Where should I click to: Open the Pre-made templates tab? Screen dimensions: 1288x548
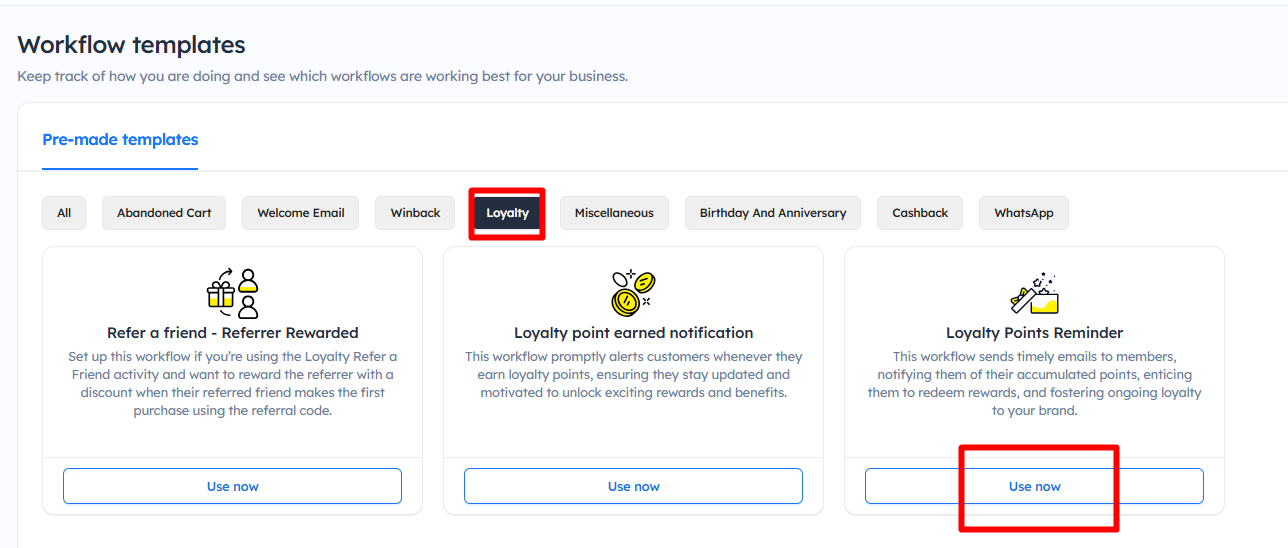pos(120,140)
